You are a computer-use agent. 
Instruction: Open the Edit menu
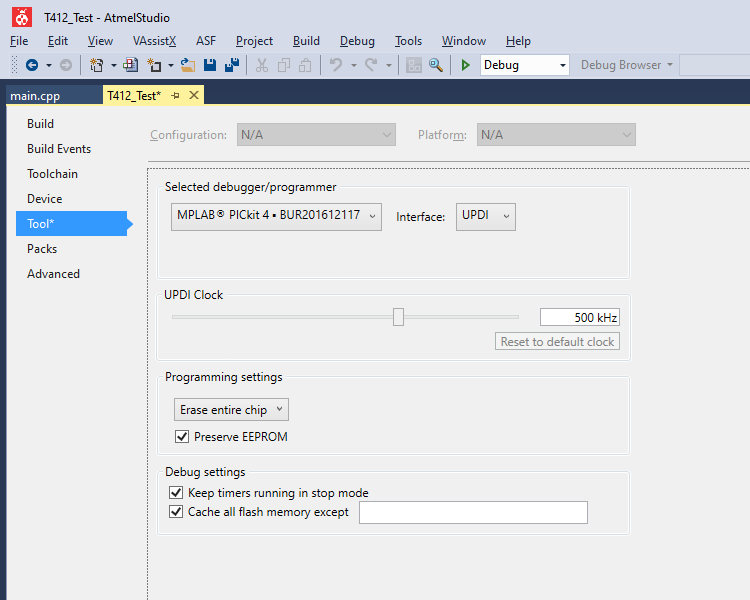pos(58,41)
